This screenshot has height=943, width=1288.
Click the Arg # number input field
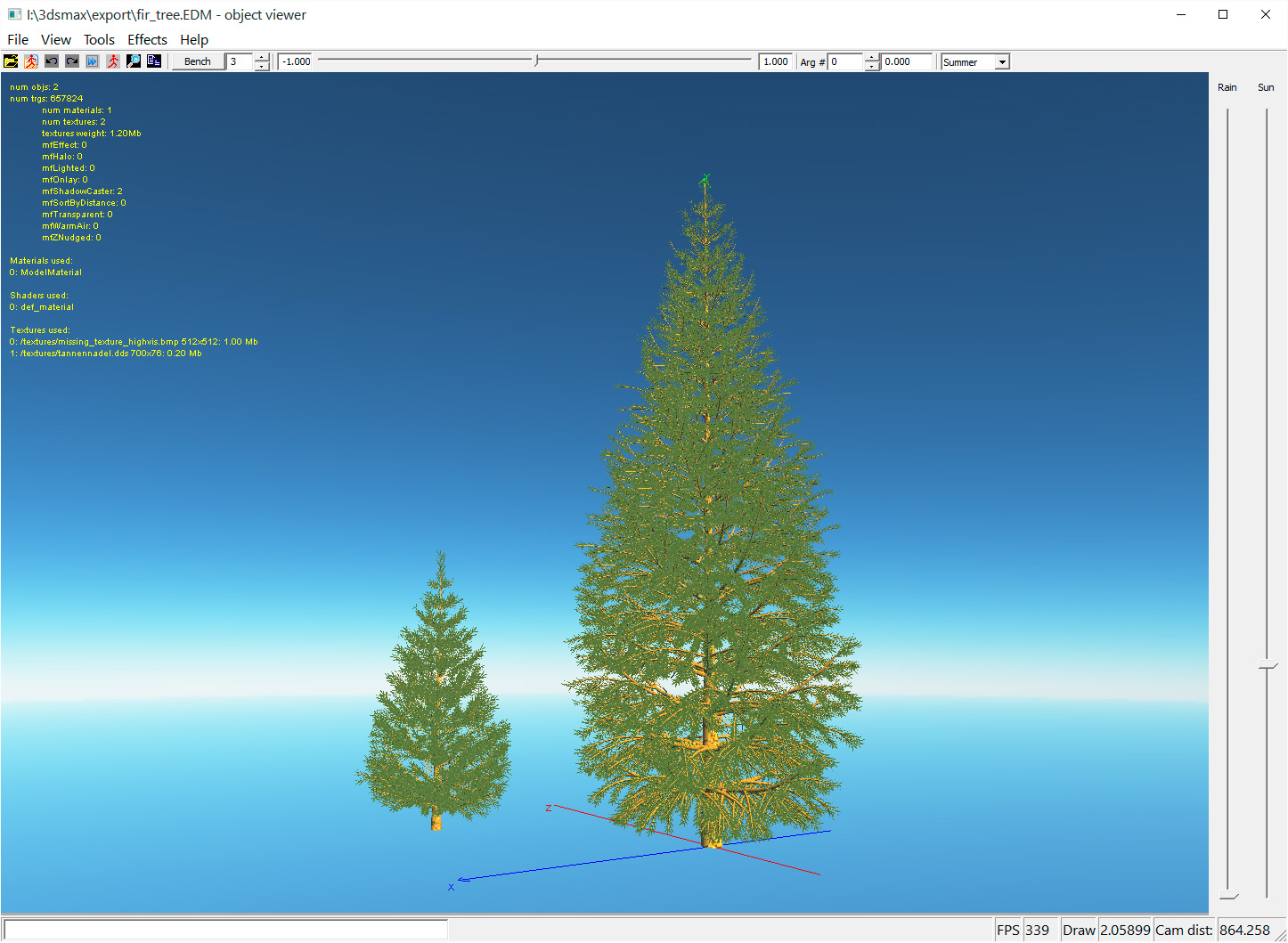click(845, 62)
